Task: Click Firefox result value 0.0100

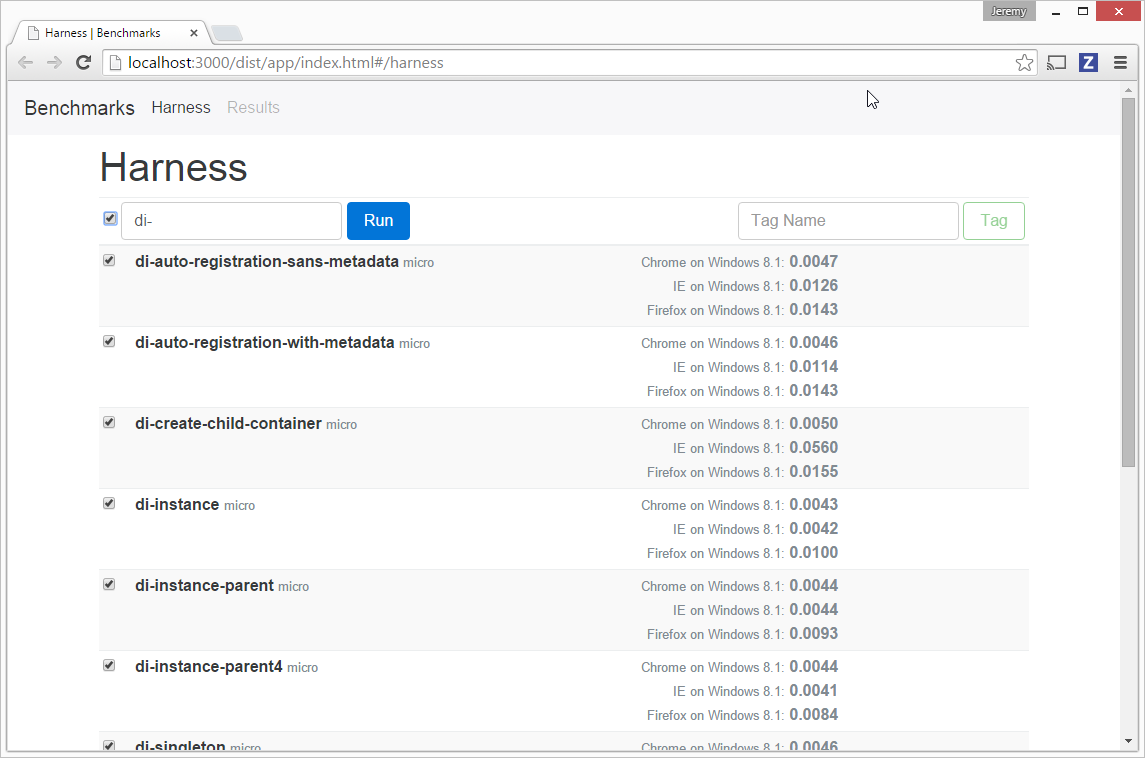Action: [813, 553]
